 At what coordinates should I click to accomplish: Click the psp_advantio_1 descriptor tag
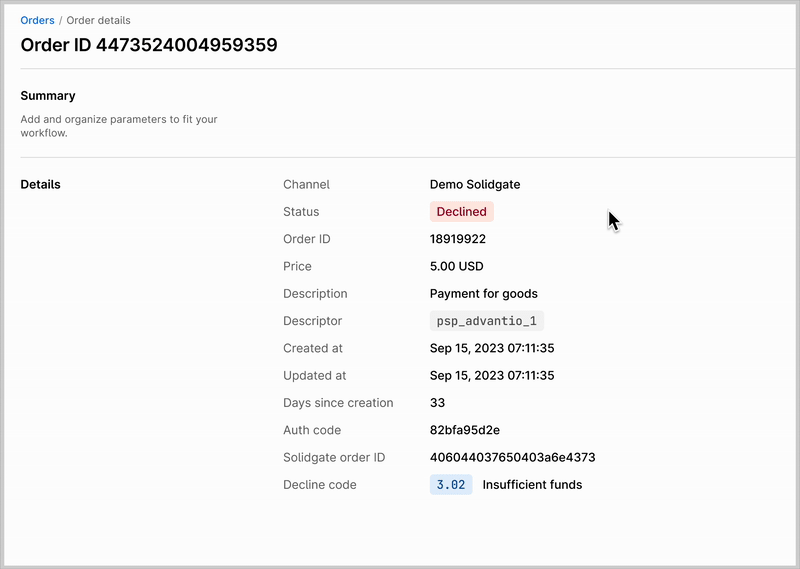click(x=487, y=321)
